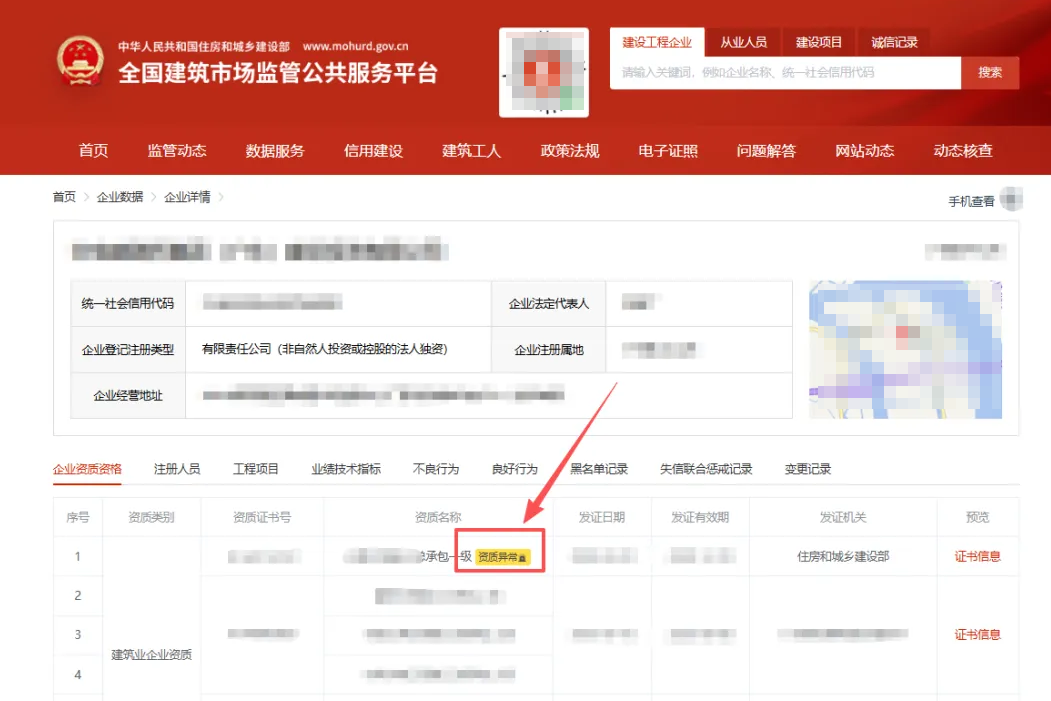Screen dimensions: 1051x701
Task: Open 电子证照 navigation menu item
Action: point(668,151)
